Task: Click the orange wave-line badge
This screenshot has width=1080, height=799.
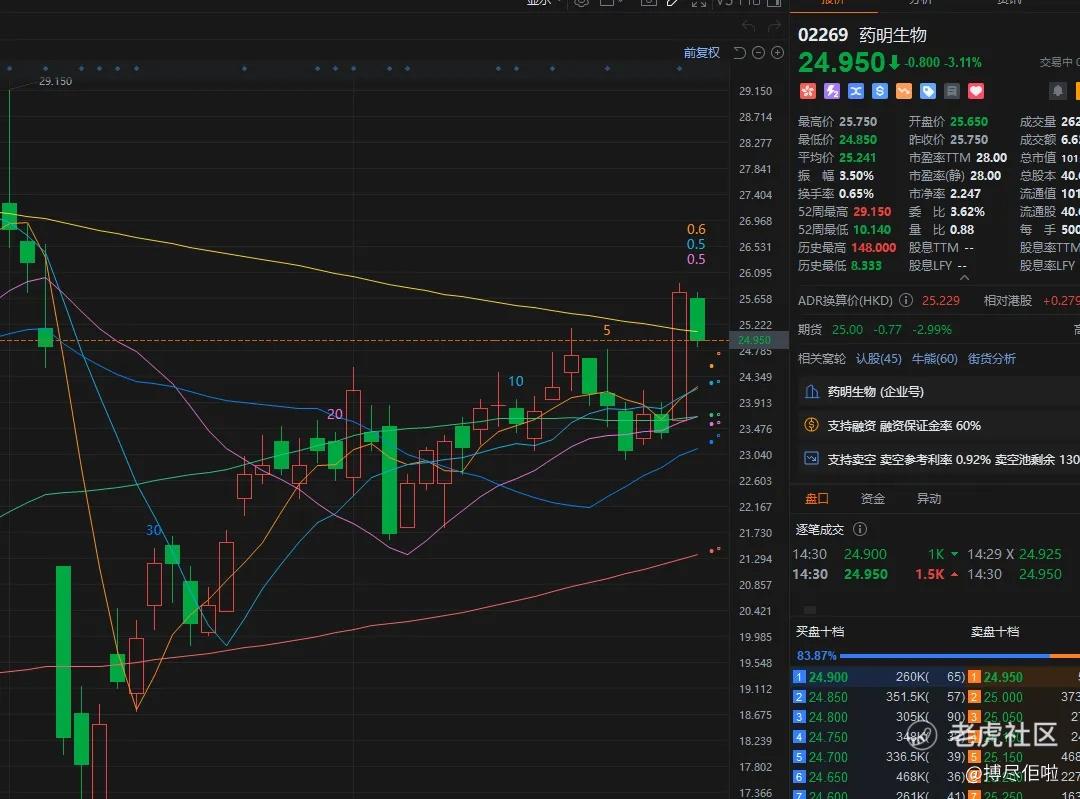Action: (x=904, y=91)
